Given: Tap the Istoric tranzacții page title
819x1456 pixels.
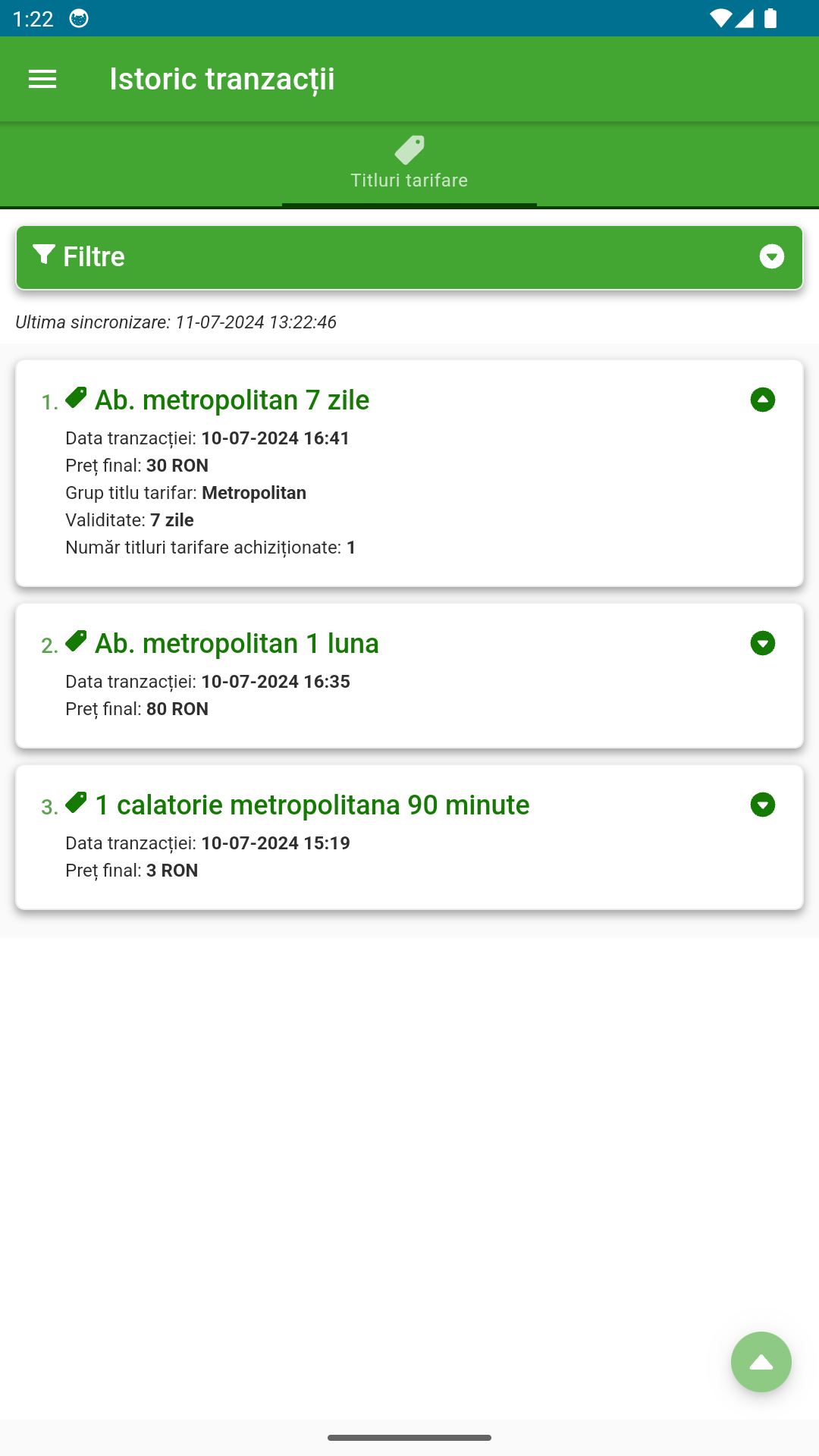Looking at the screenshot, I should (222, 79).
